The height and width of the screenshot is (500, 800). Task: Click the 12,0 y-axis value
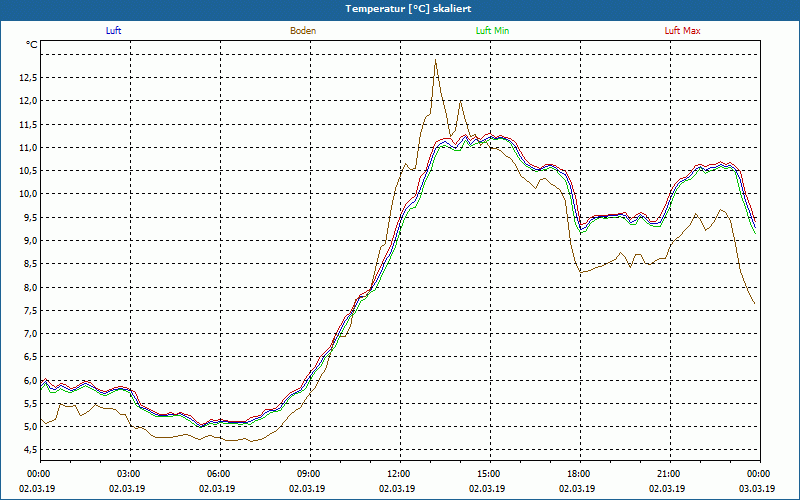click(x=28, y=101)
